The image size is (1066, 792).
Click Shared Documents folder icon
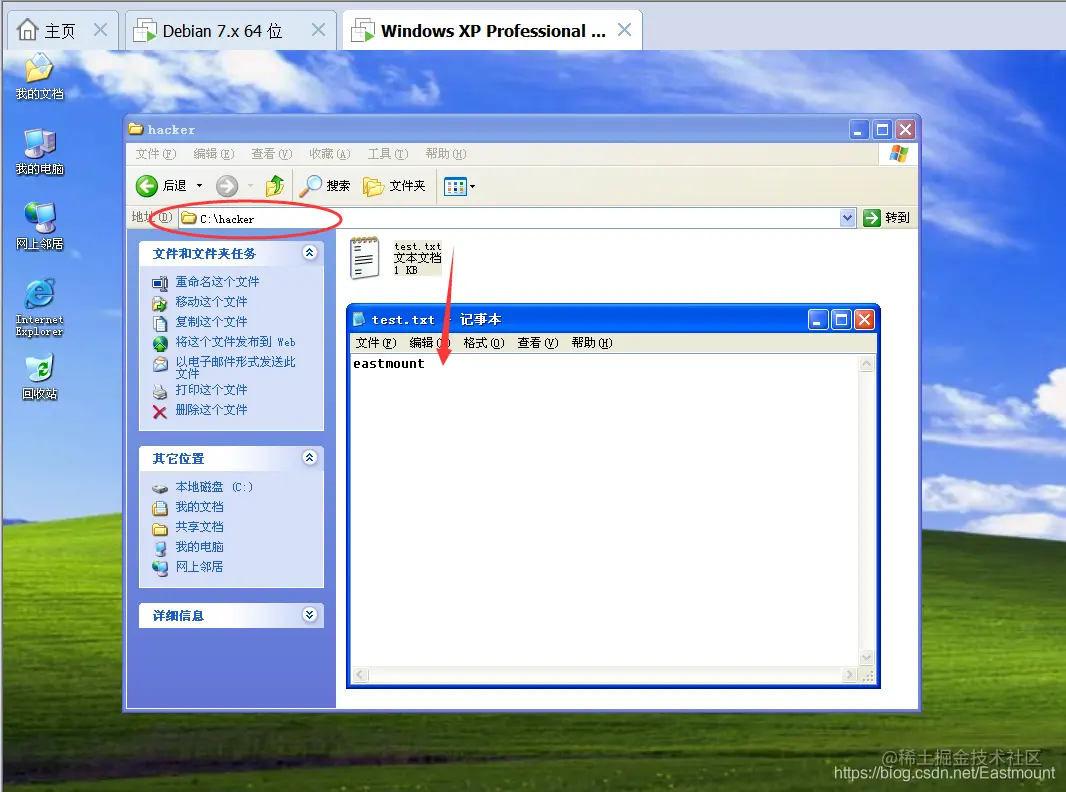coord(160,528)
